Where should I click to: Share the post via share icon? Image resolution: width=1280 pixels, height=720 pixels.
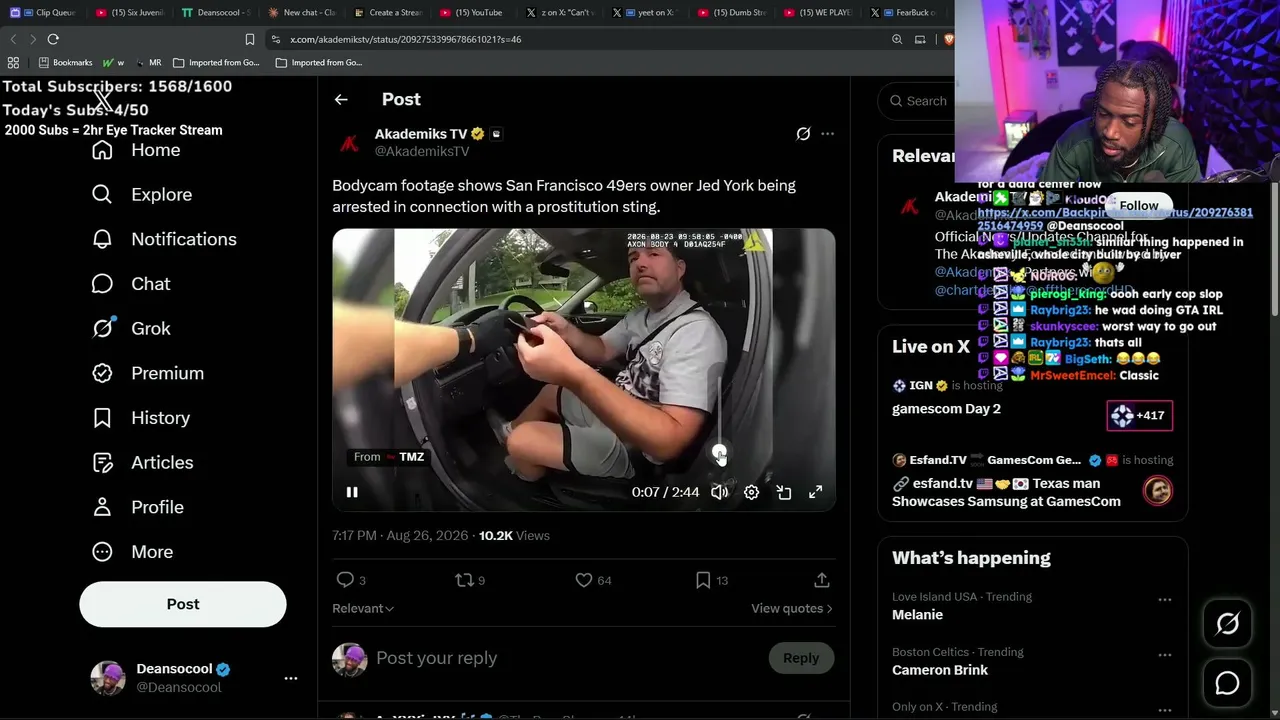822,580
